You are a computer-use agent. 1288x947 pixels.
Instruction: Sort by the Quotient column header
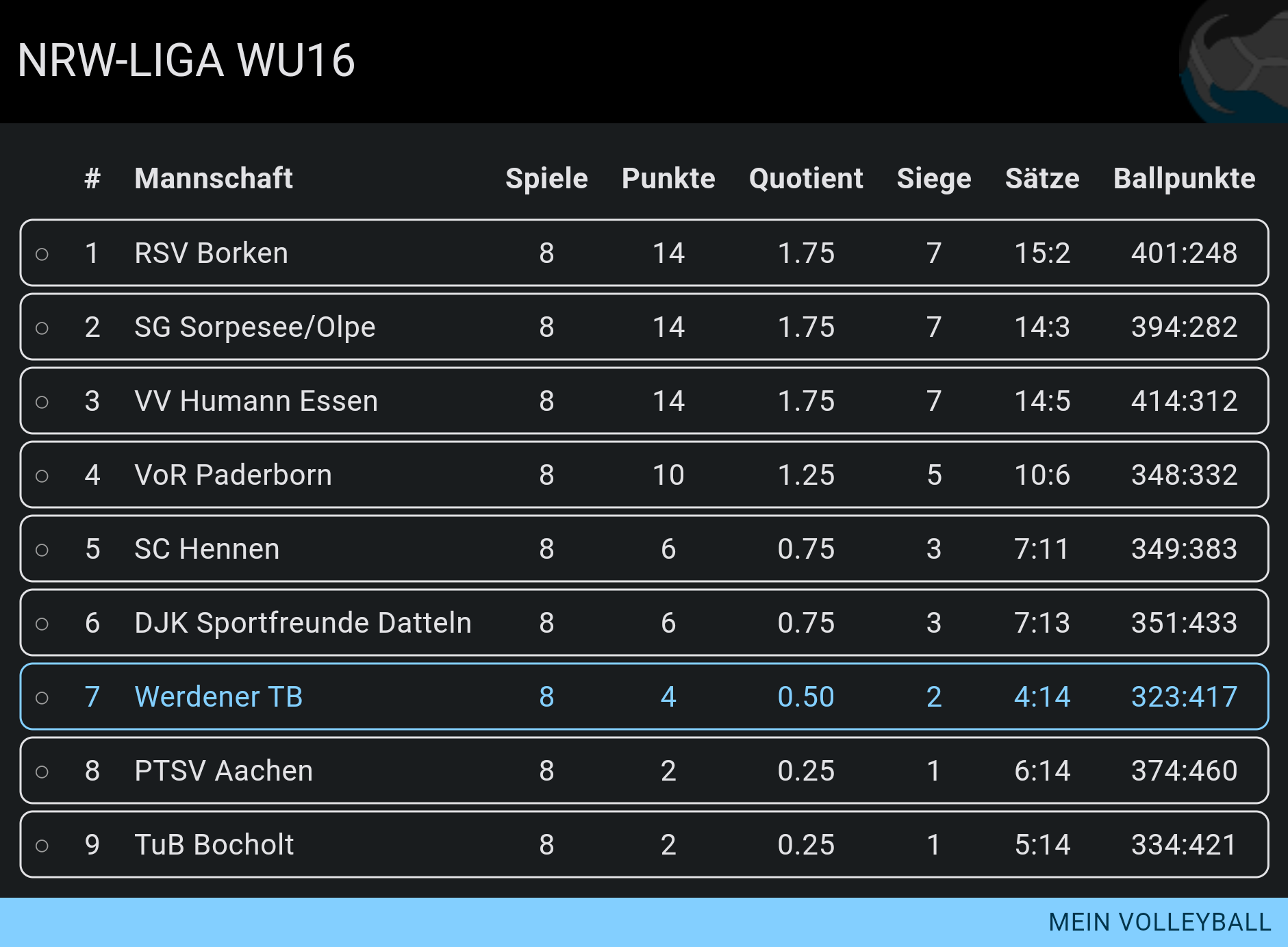(x=806, y=178)
